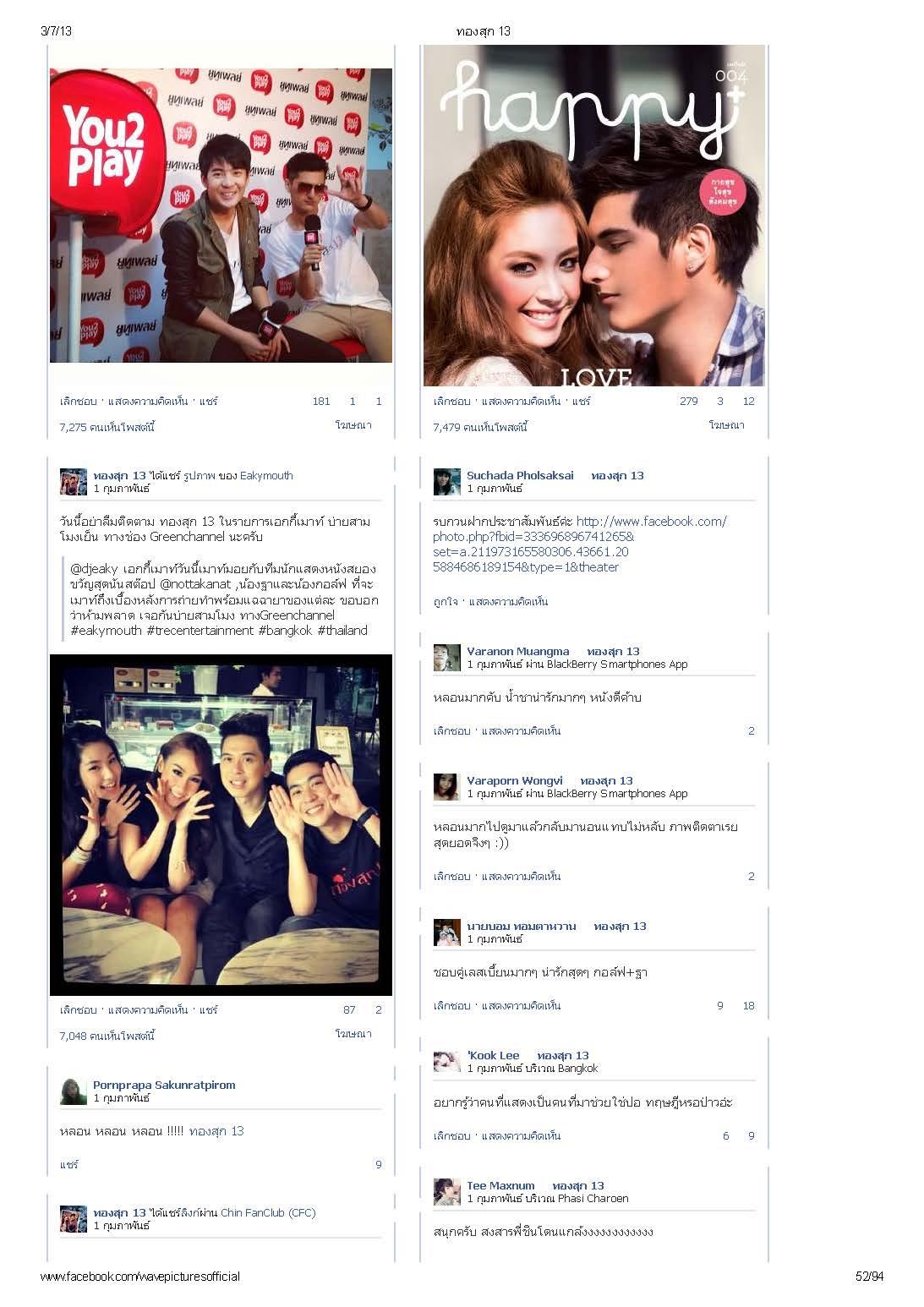Open the facebook.com/photo.php URL in Suchada's post
Image resolution: width=924 pixels, height=1307 pixels.
579,544
